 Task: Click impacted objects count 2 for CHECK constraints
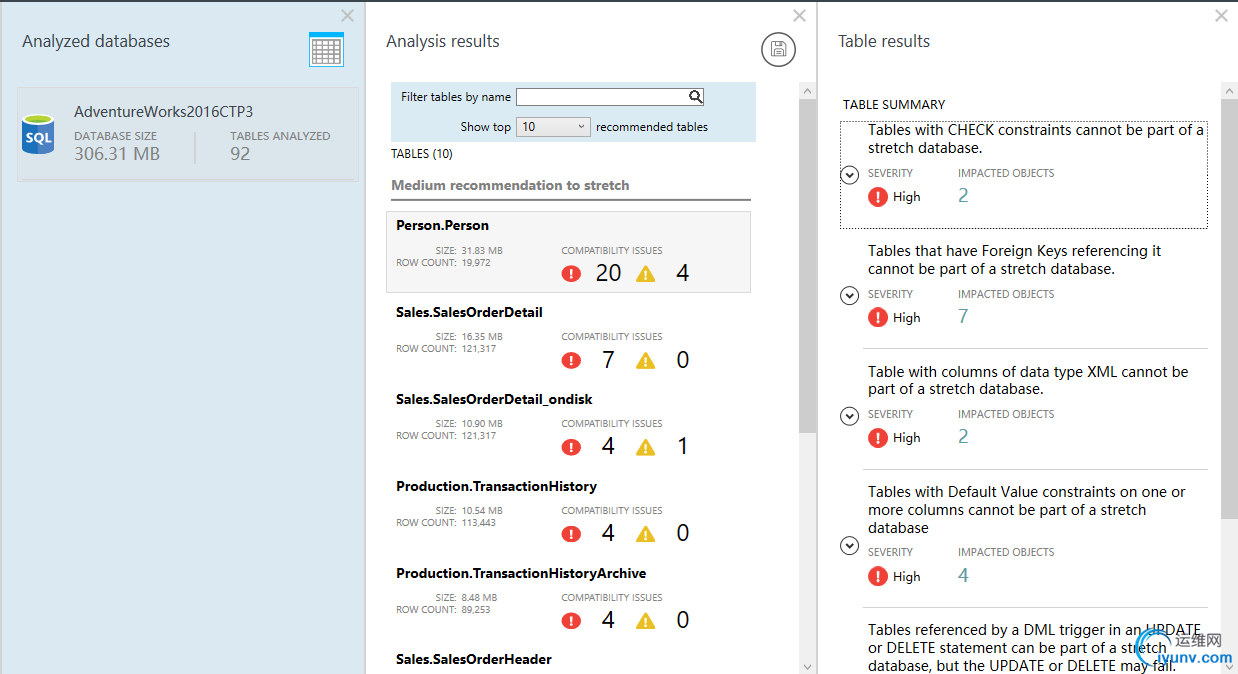point(963,196)
